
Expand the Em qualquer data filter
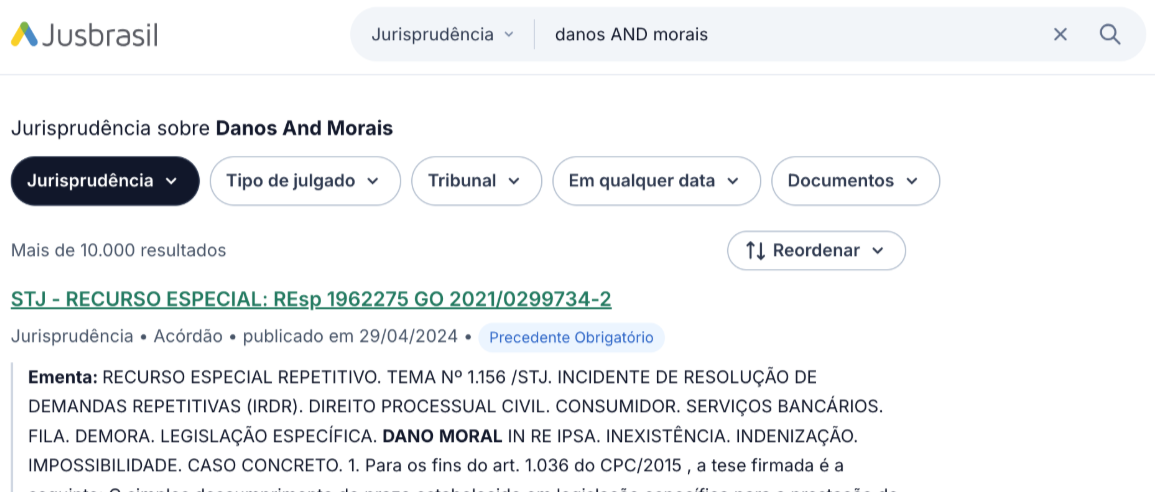(x=655, y=181)
